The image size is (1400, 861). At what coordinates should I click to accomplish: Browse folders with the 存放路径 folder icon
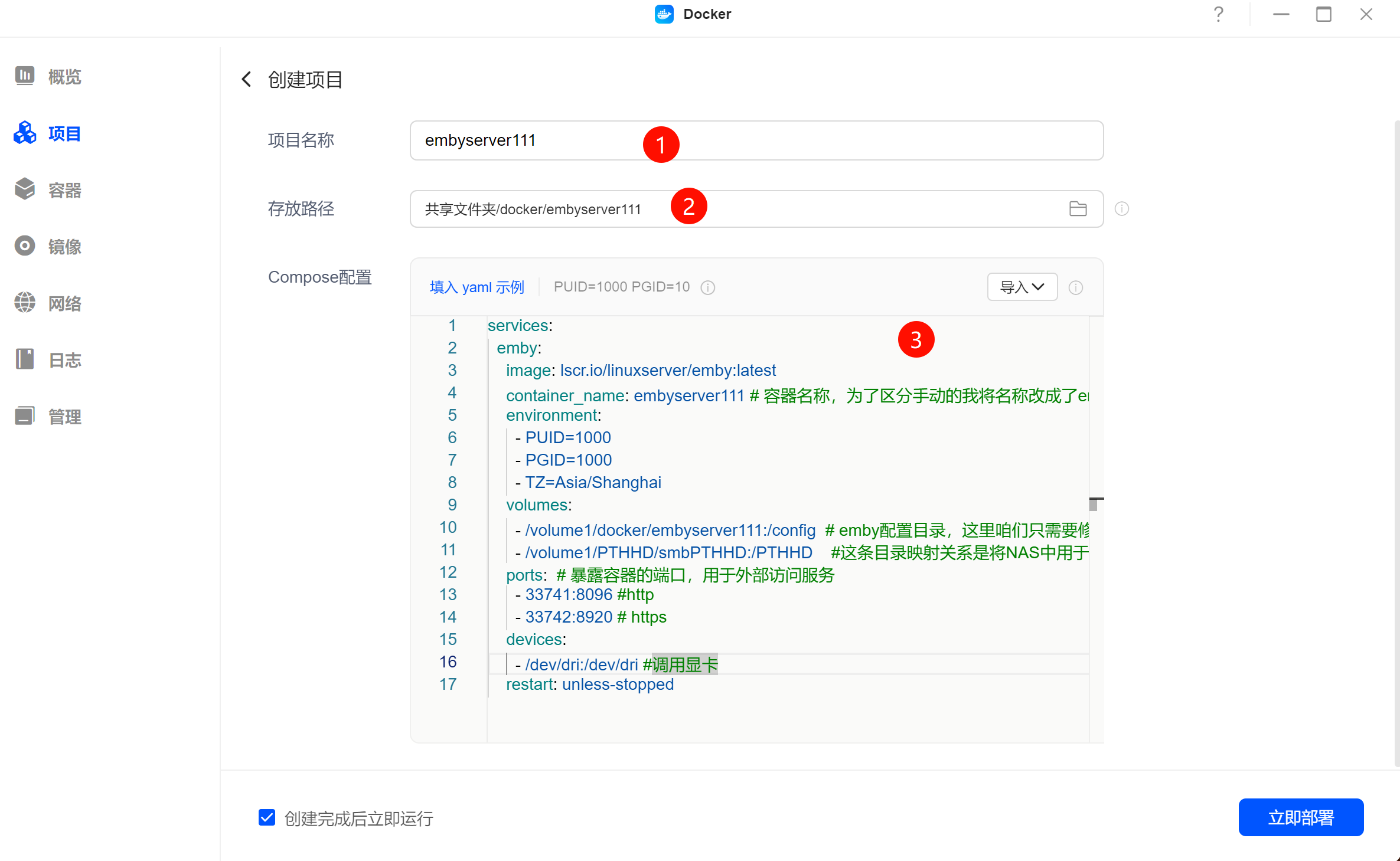1078,209
